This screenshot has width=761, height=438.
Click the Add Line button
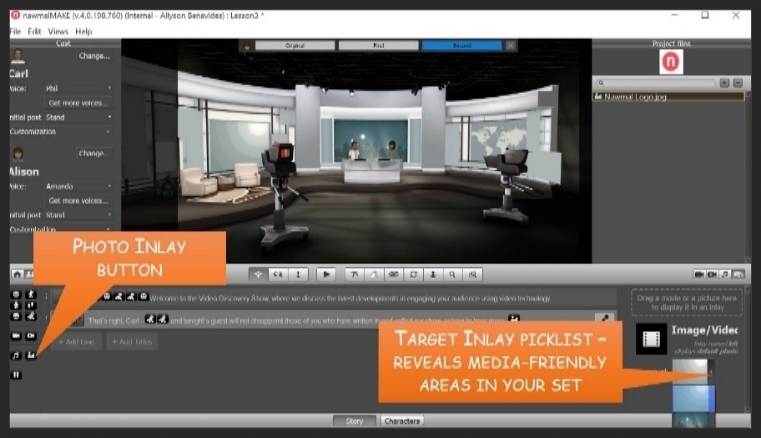[x=76, y=342]
